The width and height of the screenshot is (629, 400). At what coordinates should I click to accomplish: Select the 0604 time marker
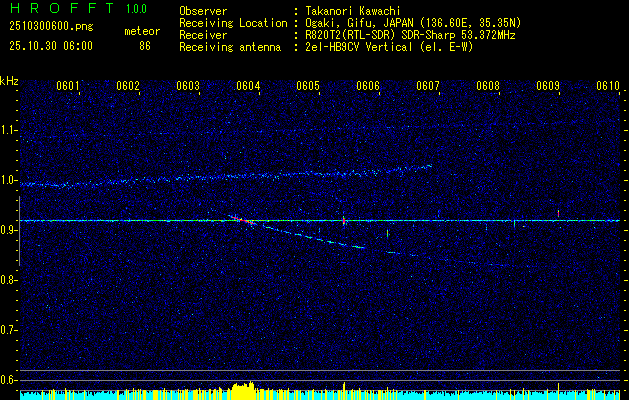coord(248,86)
